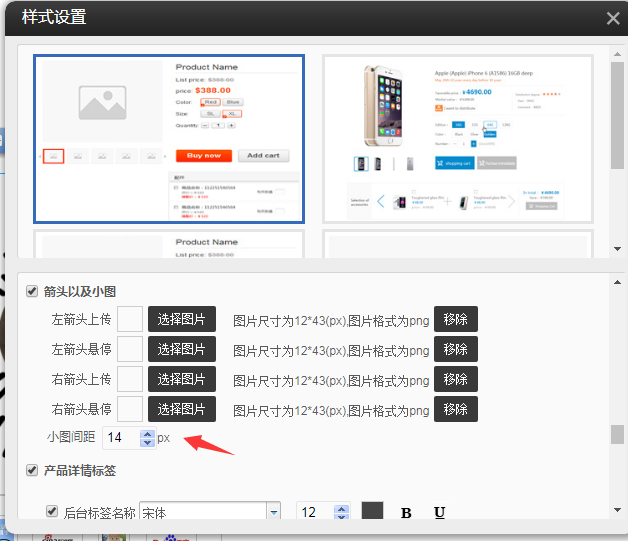This screenshot has width=628, height=541.
Task: Uncheck the 箭头以及小图 checkbox
Action: pos(32,292)
